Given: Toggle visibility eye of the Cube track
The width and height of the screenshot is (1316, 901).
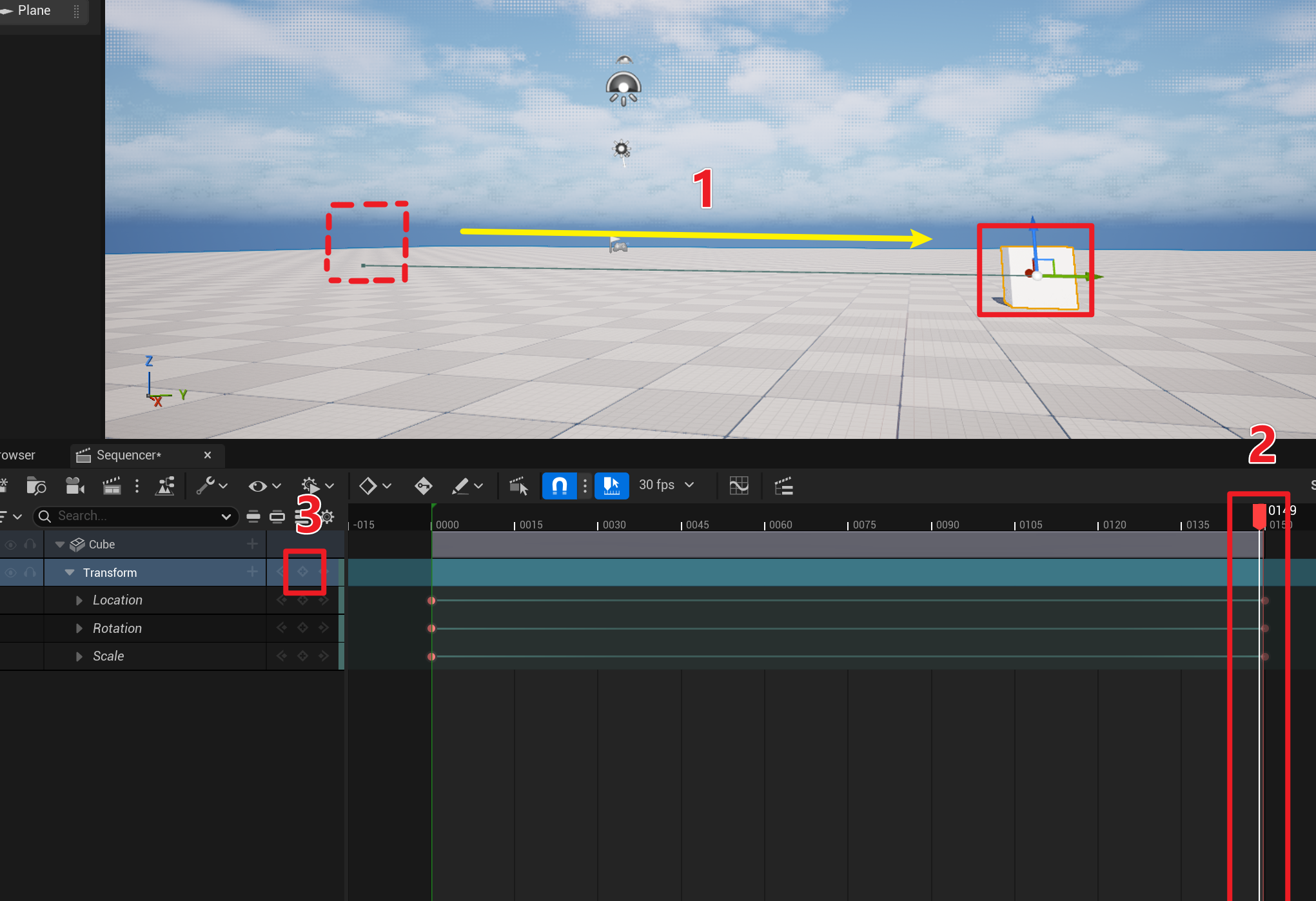Looking at the screenshot, I should (x=11, y=545).
